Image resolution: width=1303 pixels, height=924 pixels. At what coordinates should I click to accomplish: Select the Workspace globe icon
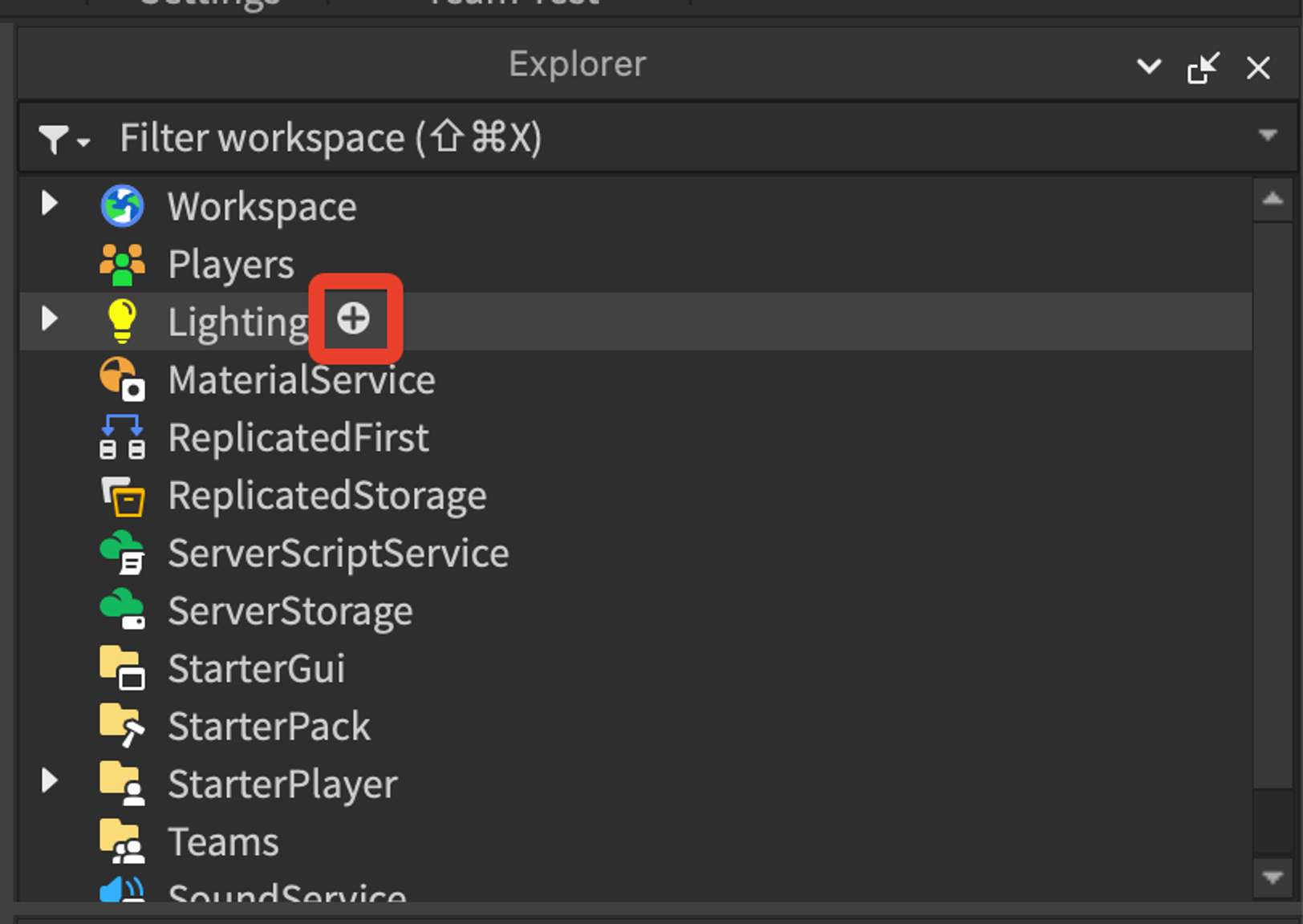tap(122, 206)
